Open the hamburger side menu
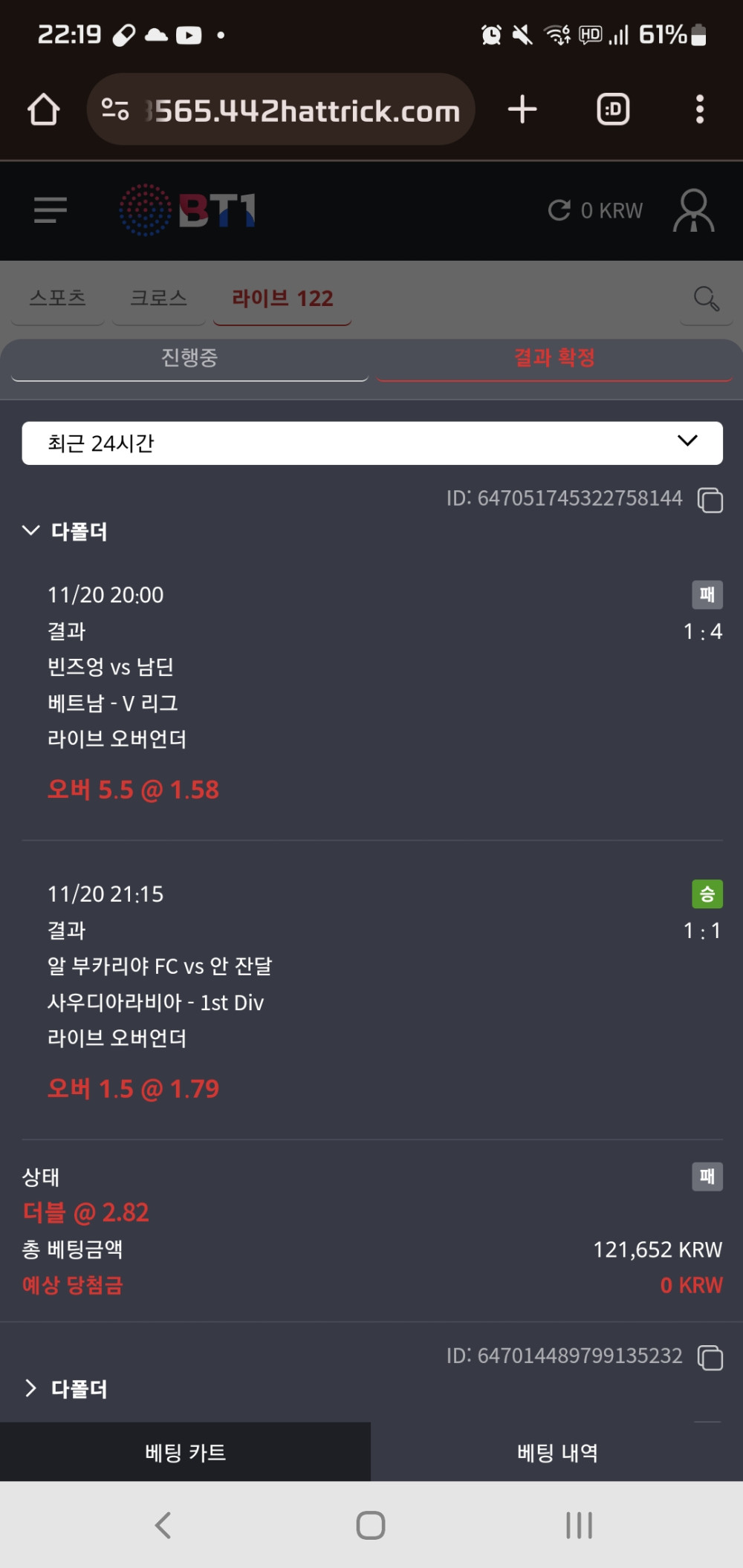Screen dimensions: 743x1568 pyautogui.click(x=51, y=210)
